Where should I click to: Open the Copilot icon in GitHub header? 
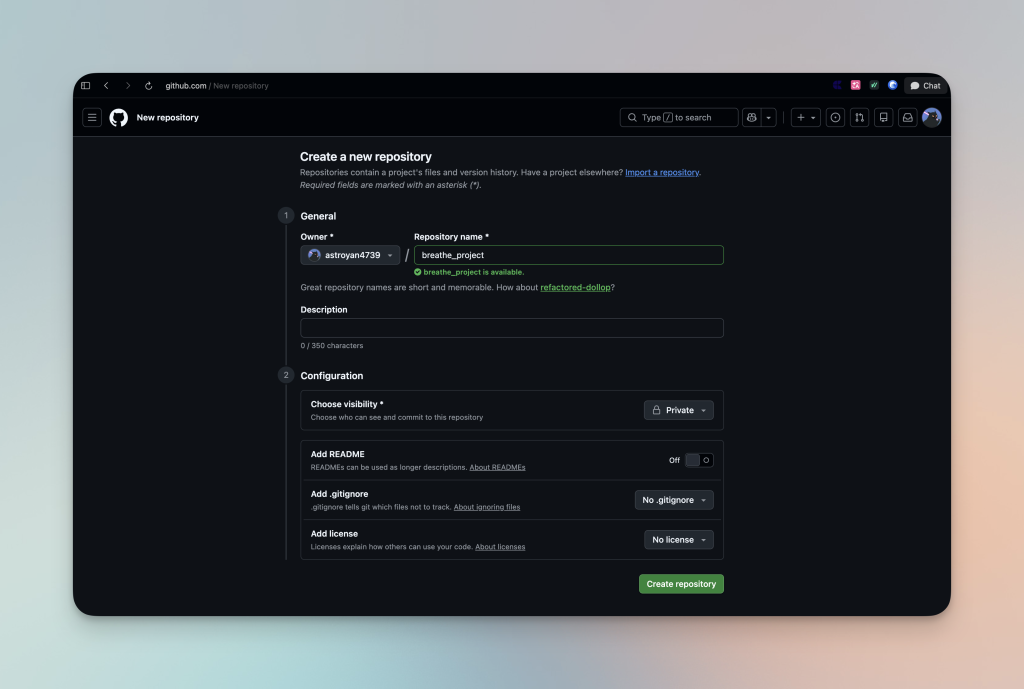coord(752,118)
